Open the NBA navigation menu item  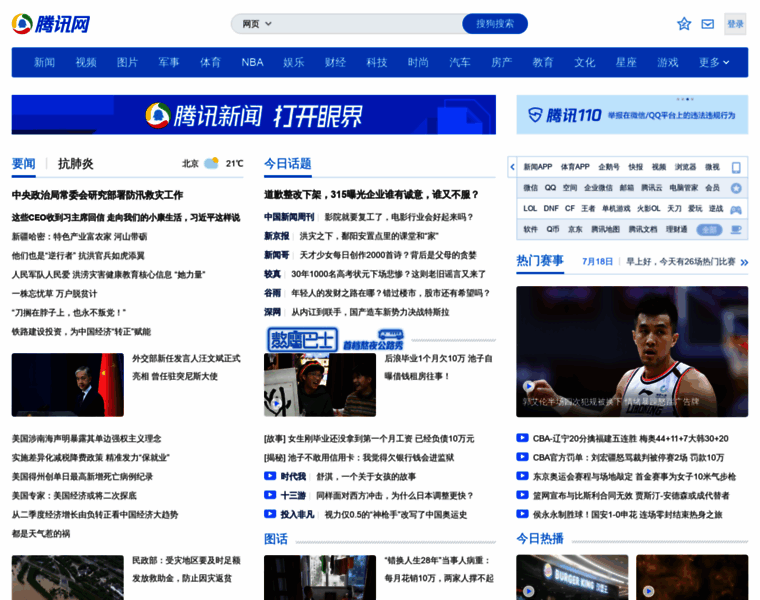click(252, 62)
